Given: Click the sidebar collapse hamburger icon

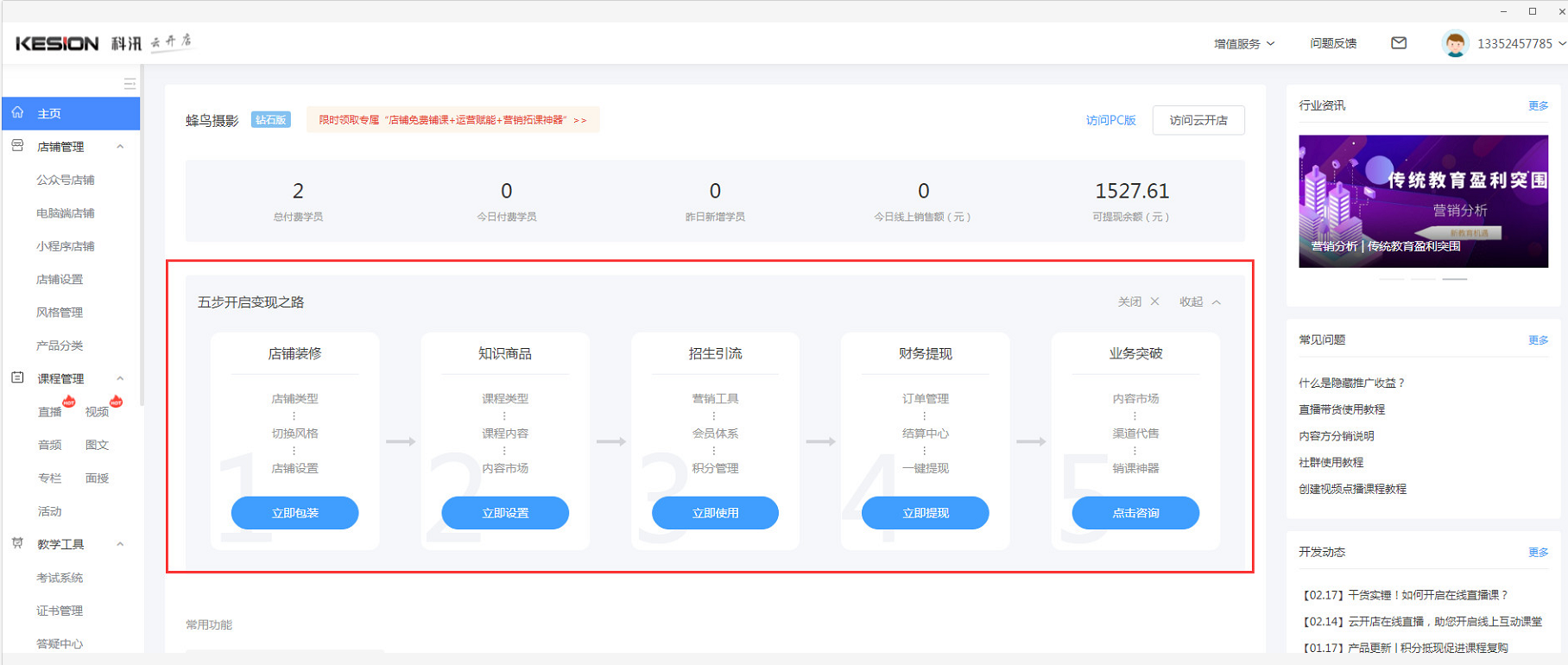Looking at the screenshot, I should click(x=130, y=84).
